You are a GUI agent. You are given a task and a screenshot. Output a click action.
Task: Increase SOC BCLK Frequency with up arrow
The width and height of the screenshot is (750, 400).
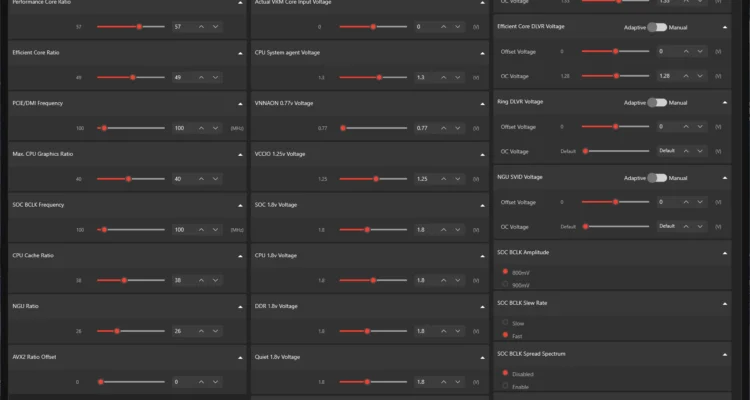coord(201,230)
